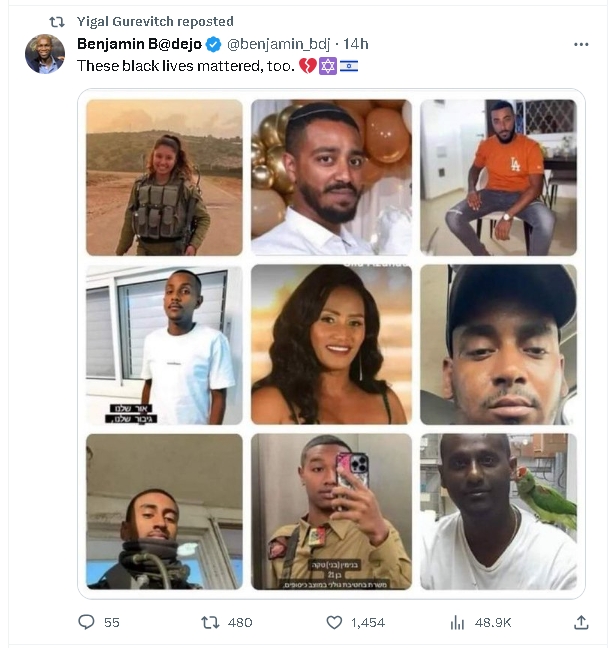
Task: Click the blue verified badge
Action: (x=213, y=44)
